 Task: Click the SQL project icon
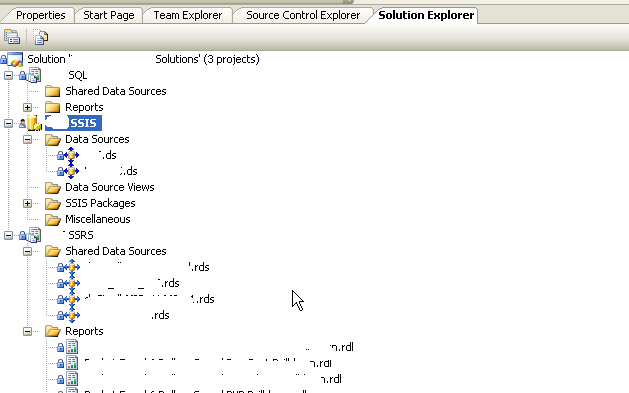coord(34,75)
